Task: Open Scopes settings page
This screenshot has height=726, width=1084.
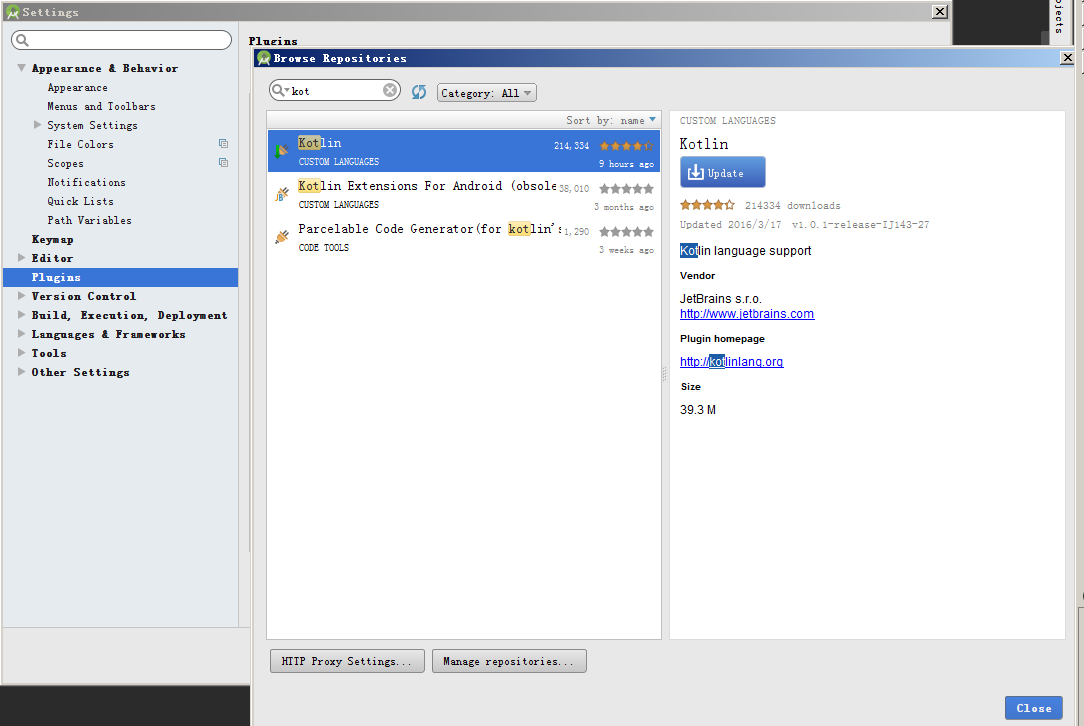Action: tap(65, 163)
